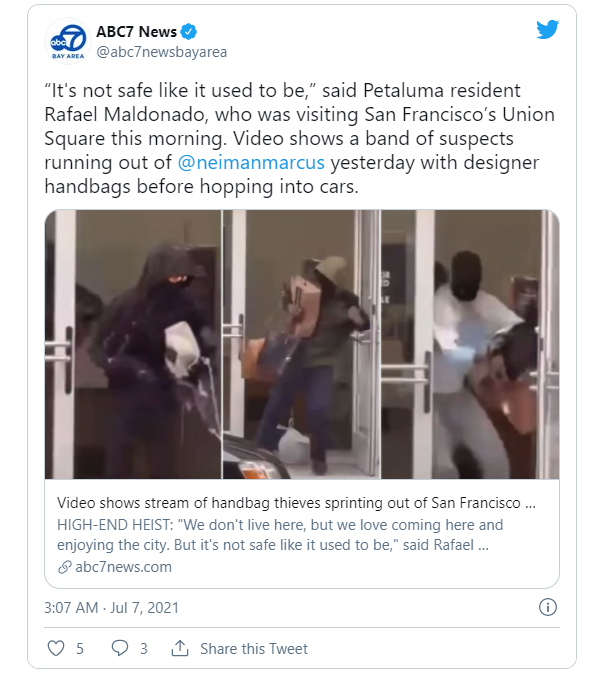Open the ABC7 Bay Area profile avatar
Screen dimensions: 606x680
click(68, 41)
